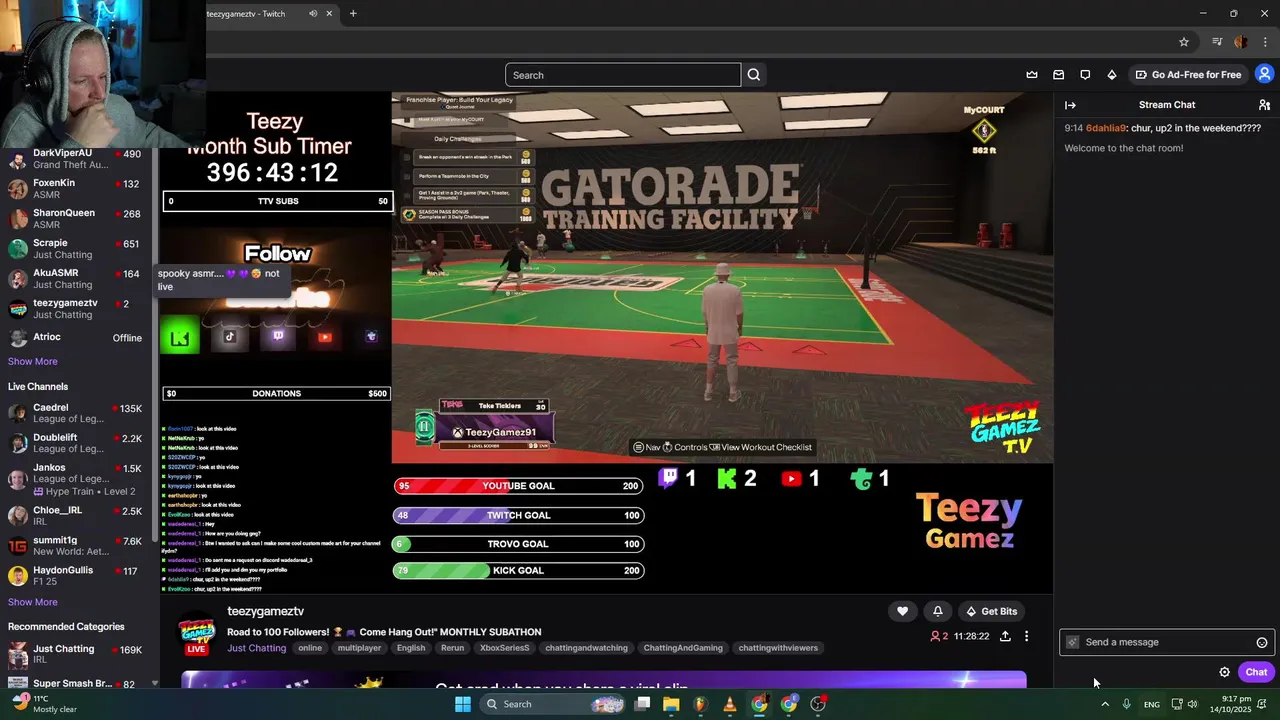Click the taskbar clock and date
1280x720 pixels.
pos(1239,704)
